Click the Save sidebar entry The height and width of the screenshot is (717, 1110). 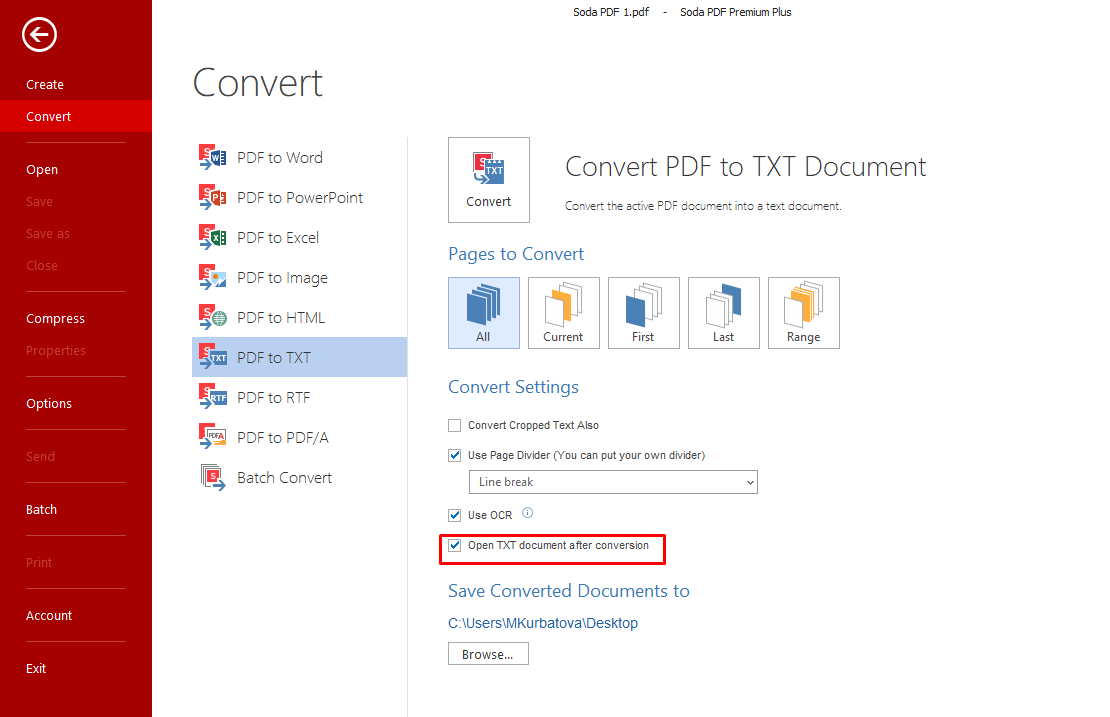[39, 202]
